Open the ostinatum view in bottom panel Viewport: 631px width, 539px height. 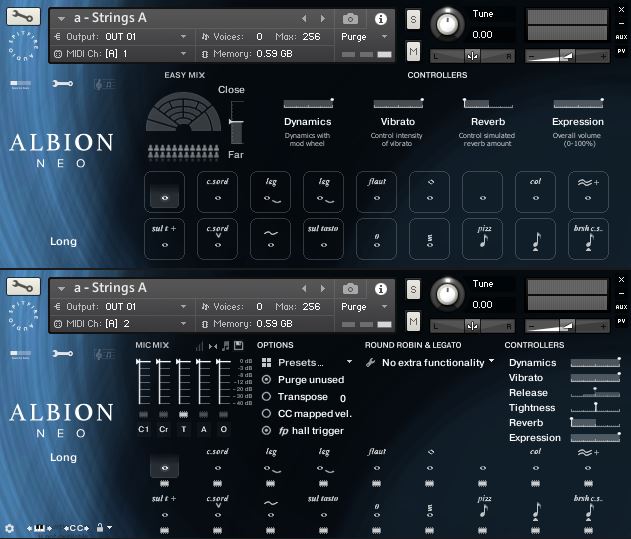click(103, 354)
